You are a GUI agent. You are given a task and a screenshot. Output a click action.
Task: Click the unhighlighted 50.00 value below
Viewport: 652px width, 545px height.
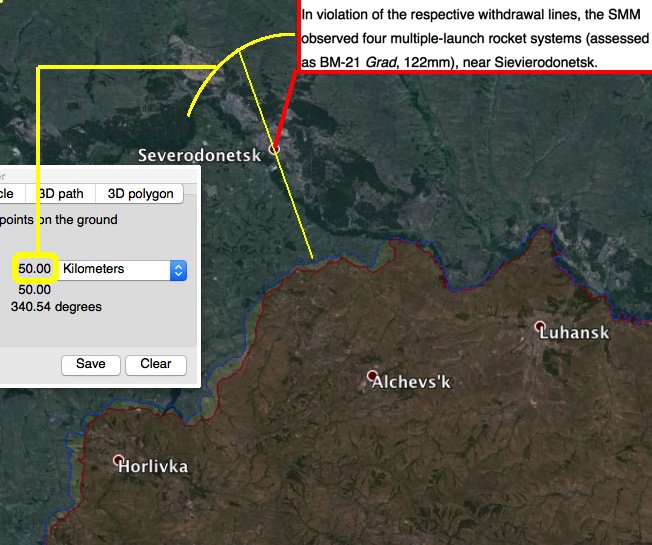(x=34, y=289)
